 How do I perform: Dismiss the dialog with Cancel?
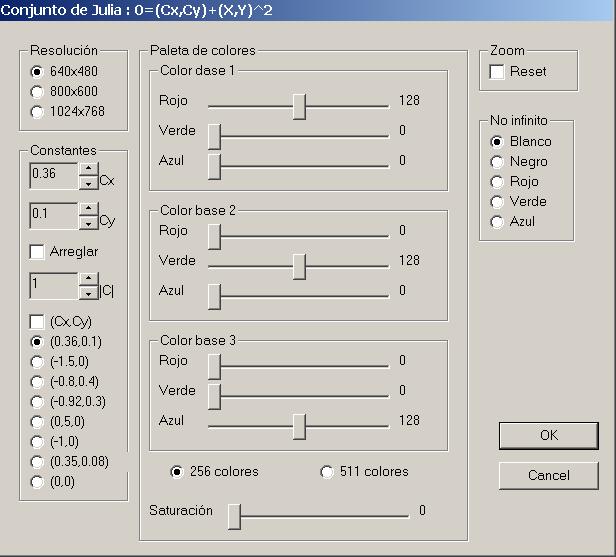pos(549,476)
